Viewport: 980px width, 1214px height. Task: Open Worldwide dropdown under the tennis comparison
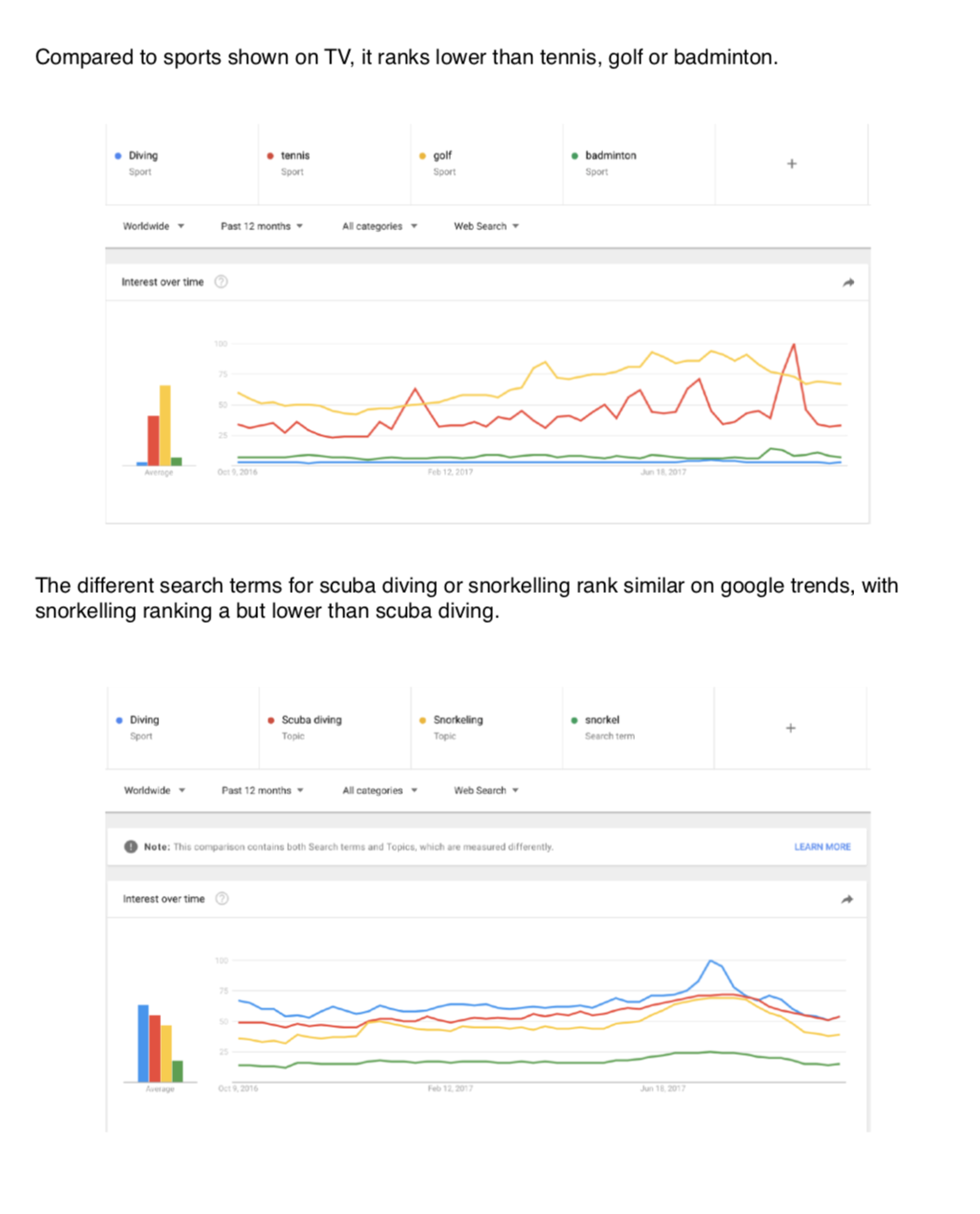[x=153, y=226]
